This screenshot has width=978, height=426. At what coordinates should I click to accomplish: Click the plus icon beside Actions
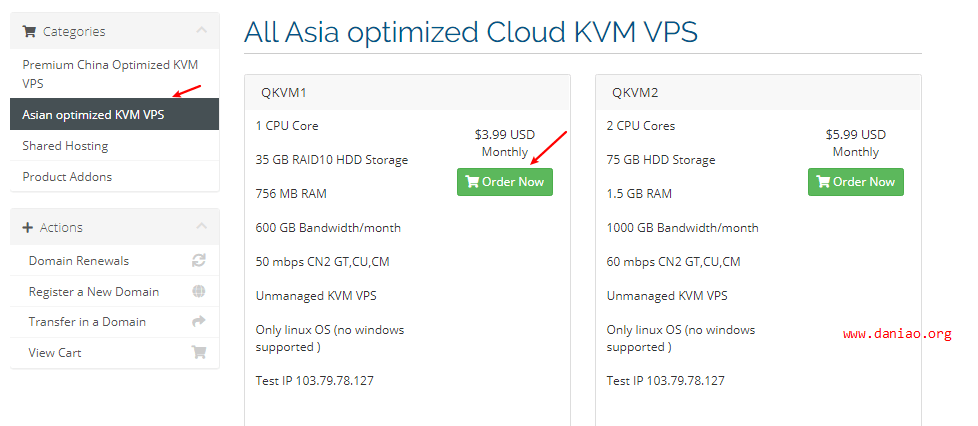[27, 228]
